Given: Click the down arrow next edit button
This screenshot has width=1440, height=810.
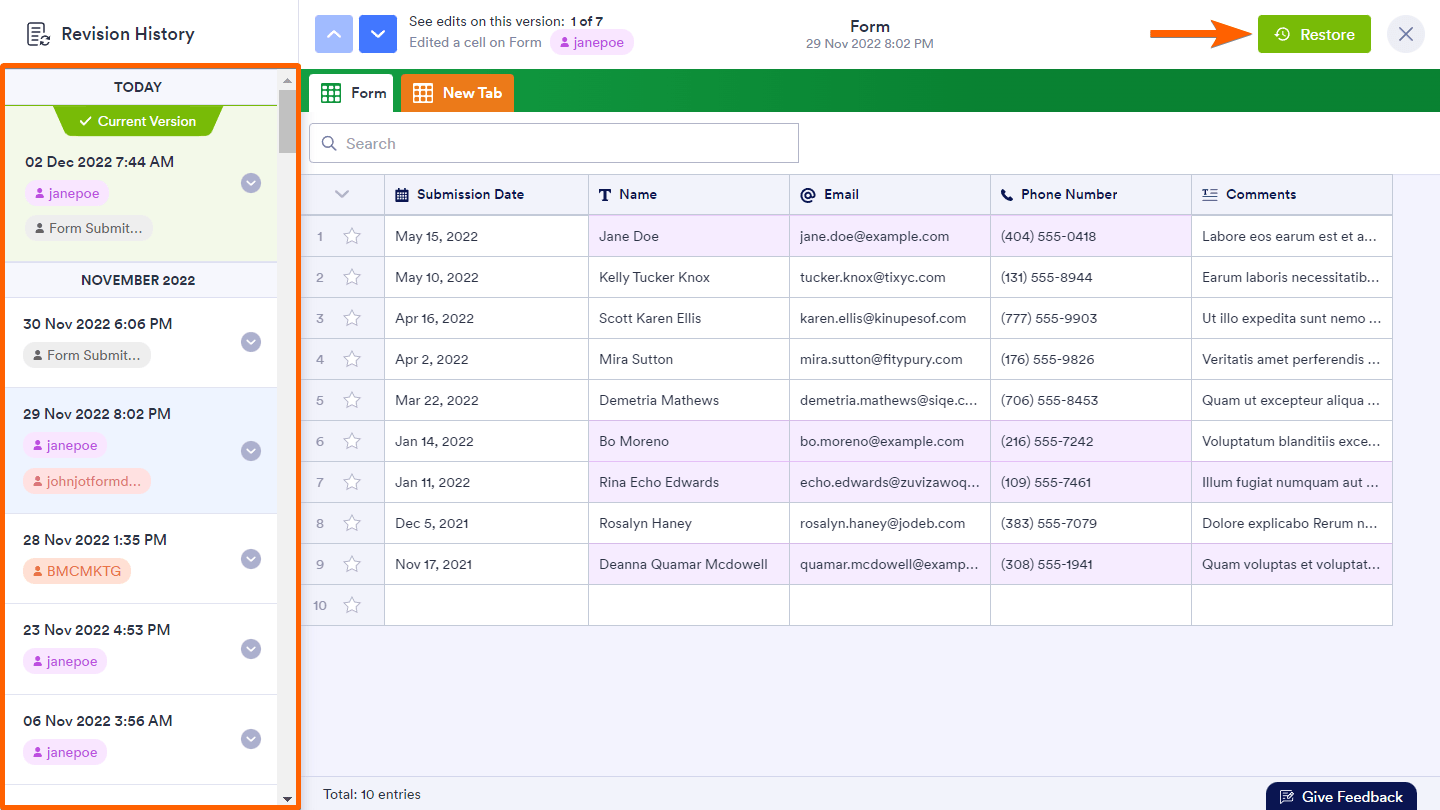Looking at the screenshot, I should [x=377, y=34].
